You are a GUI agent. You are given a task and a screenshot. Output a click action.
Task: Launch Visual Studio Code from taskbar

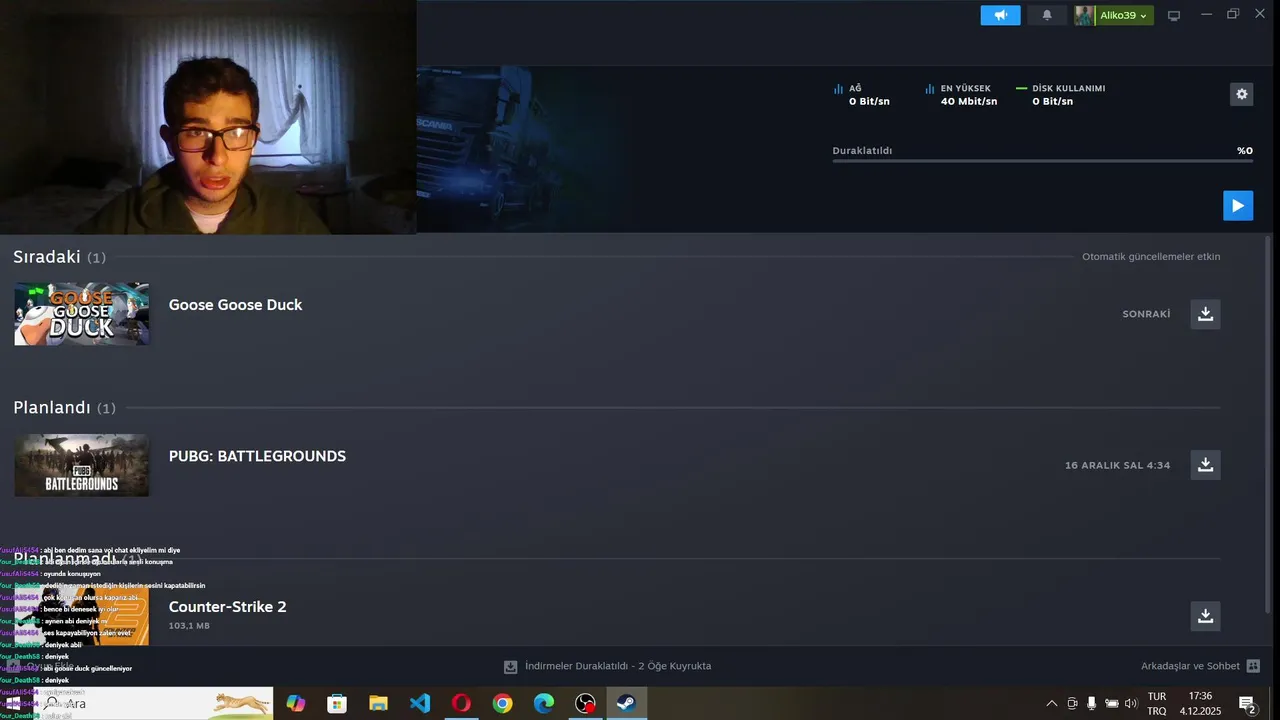(x=420, y=704)
